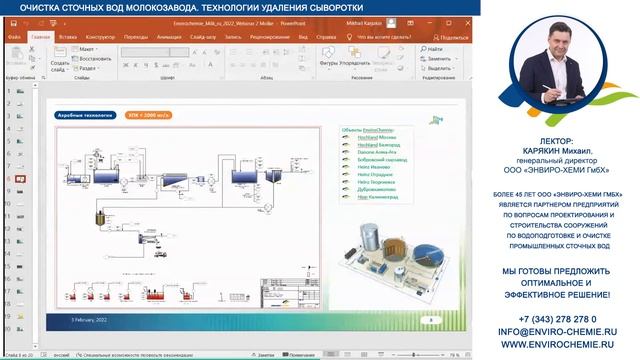Center text in paragraph group
Screen dimensions: 640x360
point(243,65)
